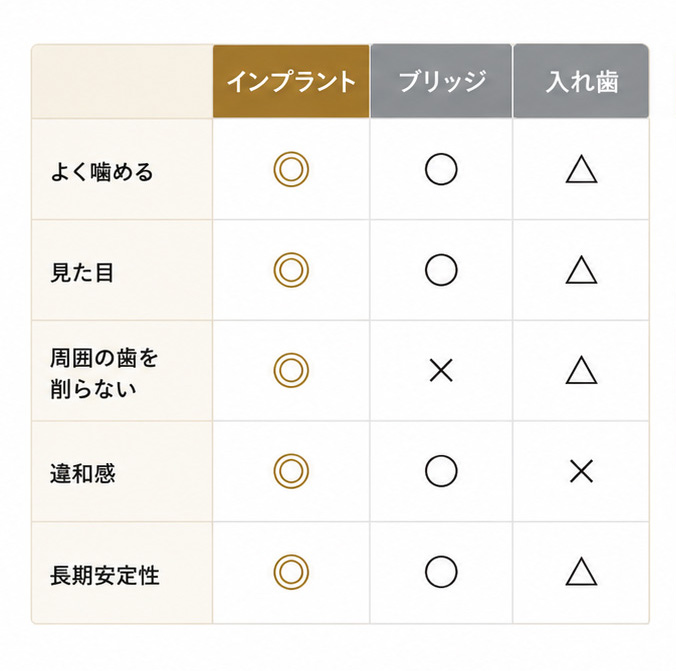Click the gold double circle for 見た目
The image size is (676, 671).
pos(291,270)
